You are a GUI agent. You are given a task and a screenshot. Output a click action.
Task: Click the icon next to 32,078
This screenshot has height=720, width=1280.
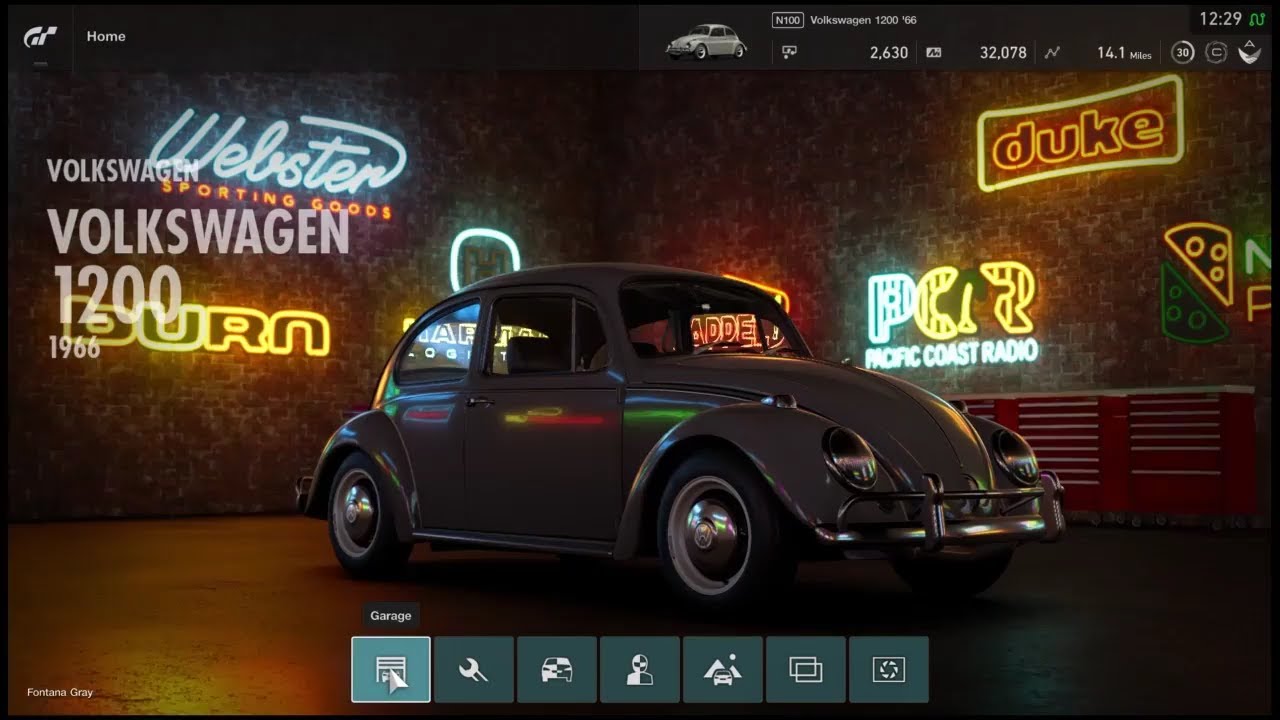tap(934, 52)
